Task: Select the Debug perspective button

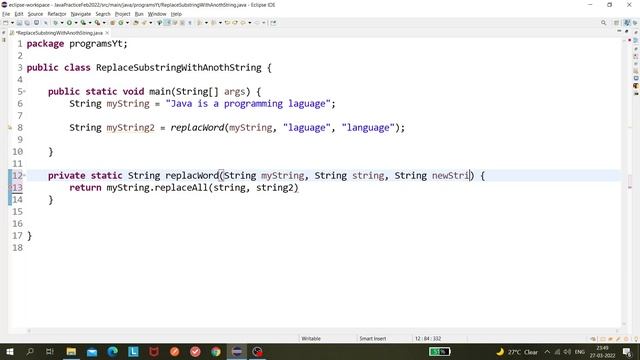Action: pyautogui.click(x=635, y=23)
